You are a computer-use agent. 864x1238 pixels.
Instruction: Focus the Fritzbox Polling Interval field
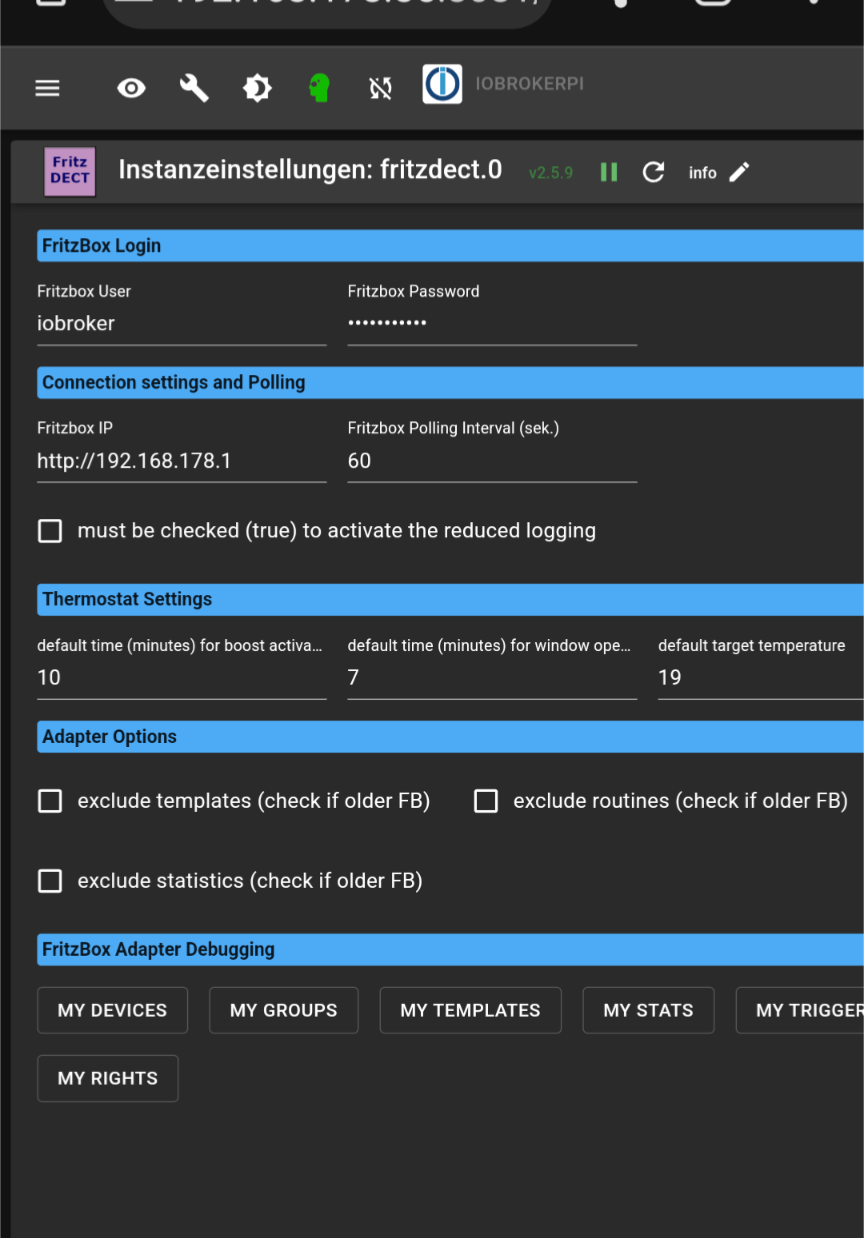[492, 461]
